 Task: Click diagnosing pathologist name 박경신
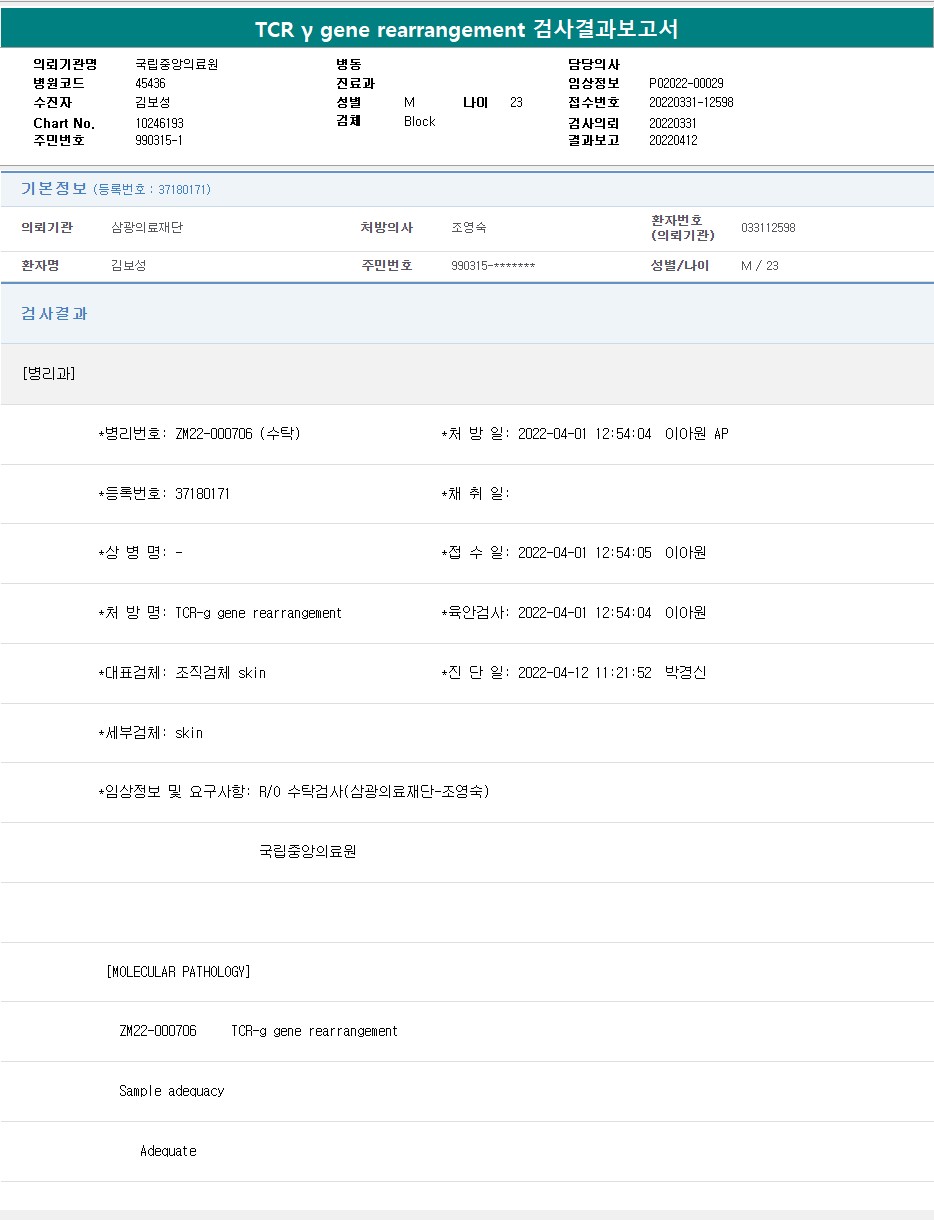(685, 673)
